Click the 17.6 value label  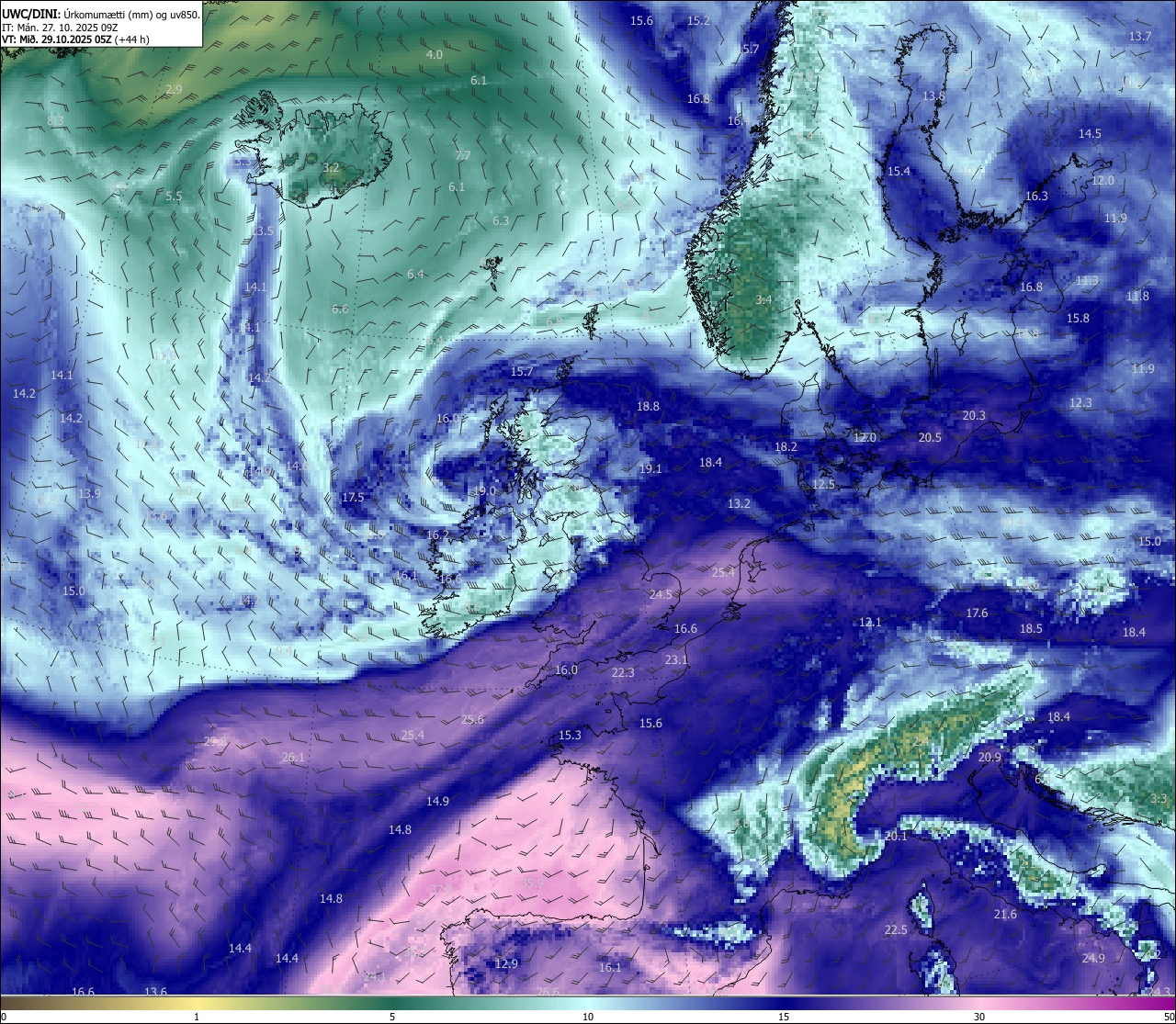[977, 613]
